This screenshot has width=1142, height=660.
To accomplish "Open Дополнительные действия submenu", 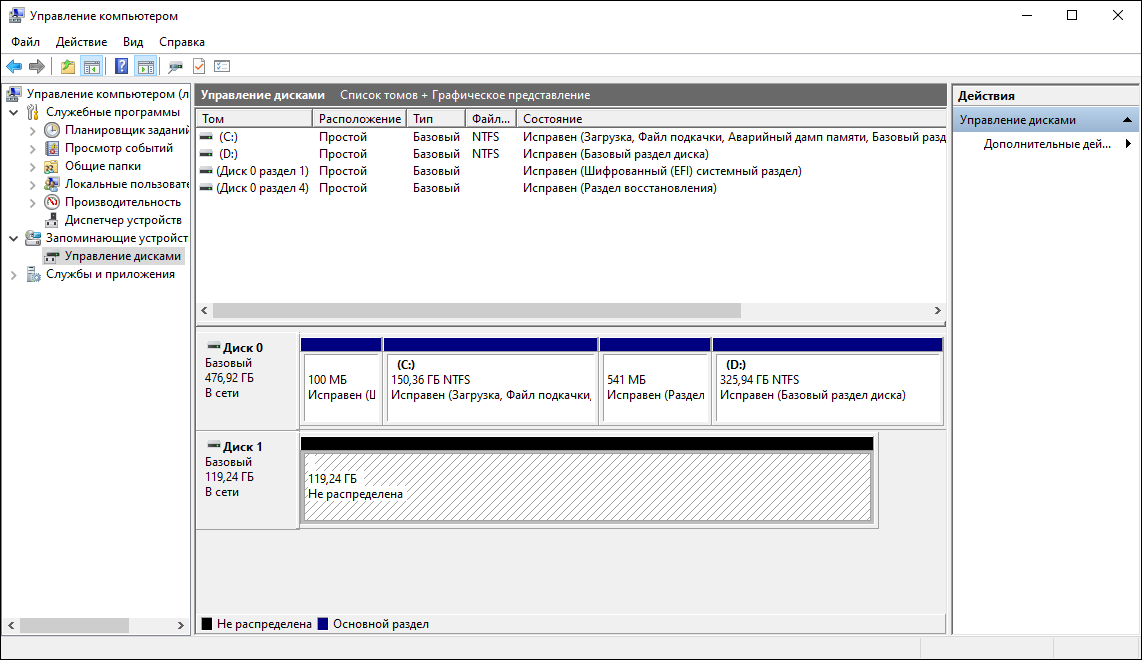I will click(x=1046, y=144).
